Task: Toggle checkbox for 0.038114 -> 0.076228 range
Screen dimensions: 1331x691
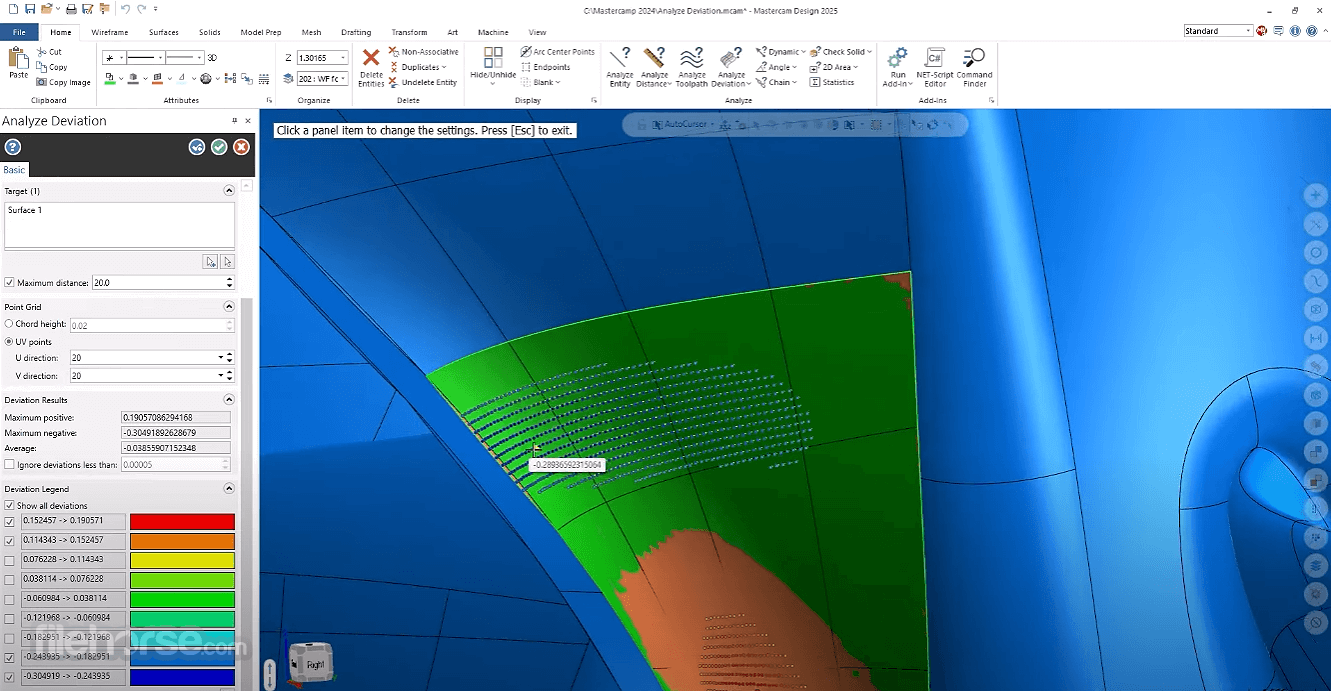Action: point(10,580)
